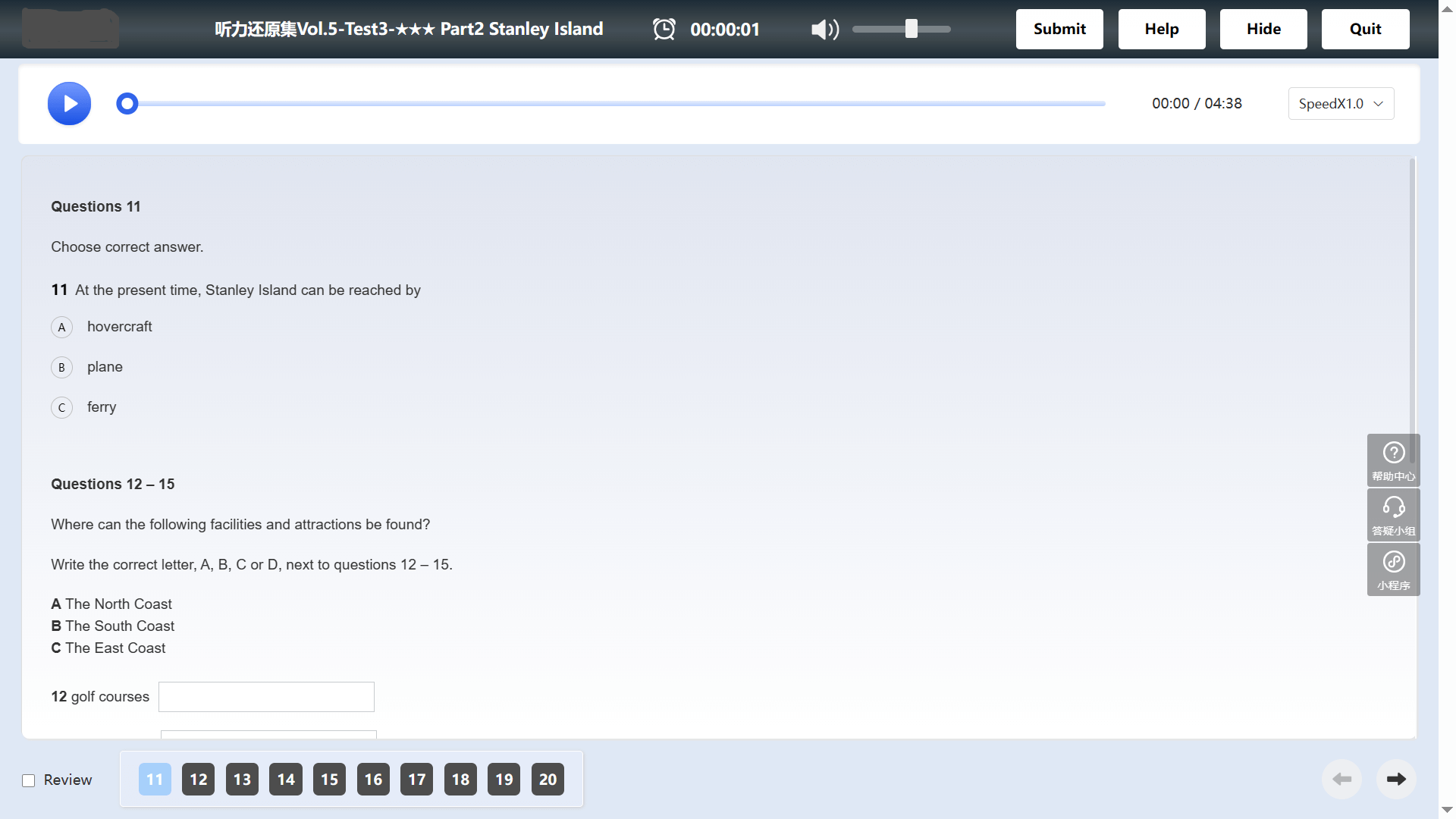Click the page scrollbar up arrow
This screenshot has height=819, width=1456.
pos(1447,8)
